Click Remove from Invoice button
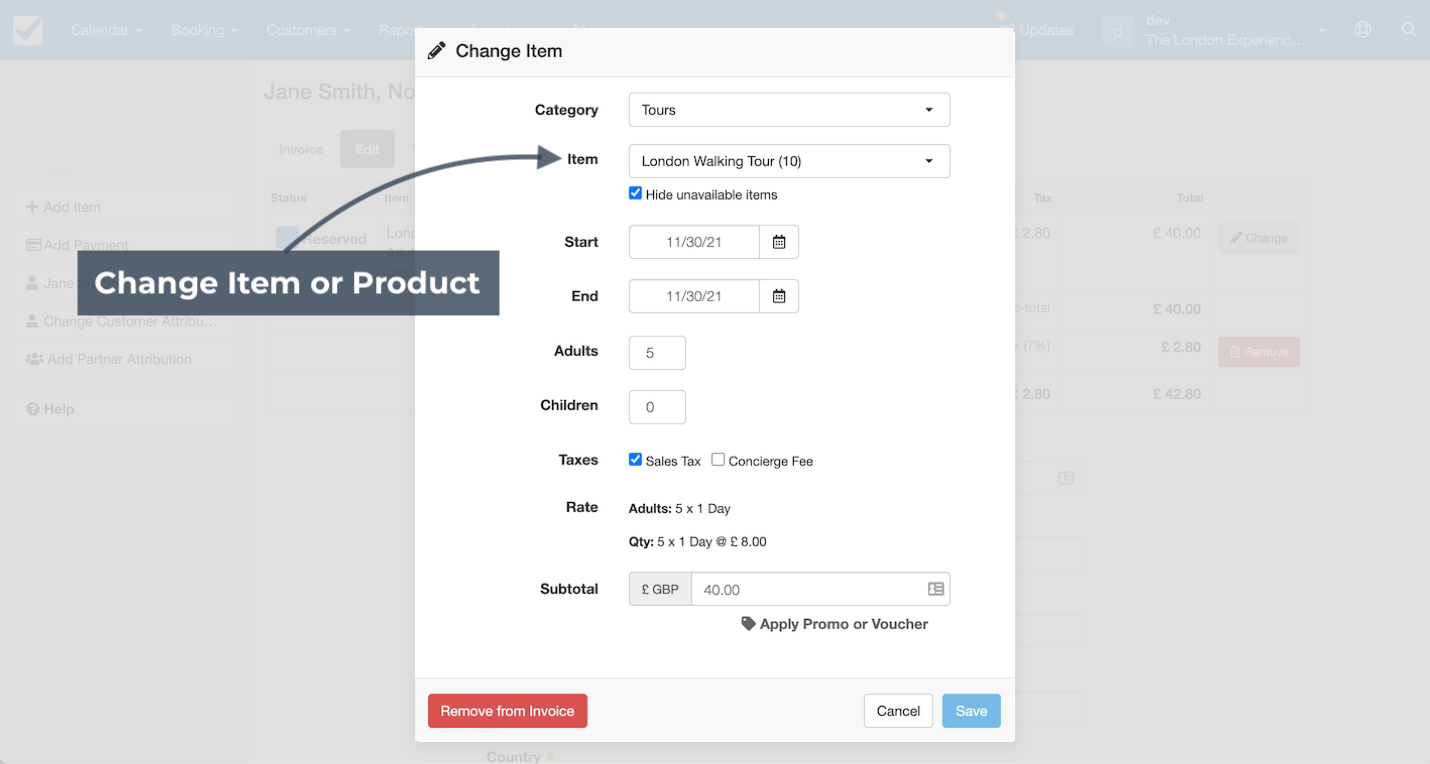This screenshot has width=1430, height=764. [x=507, y=711]
